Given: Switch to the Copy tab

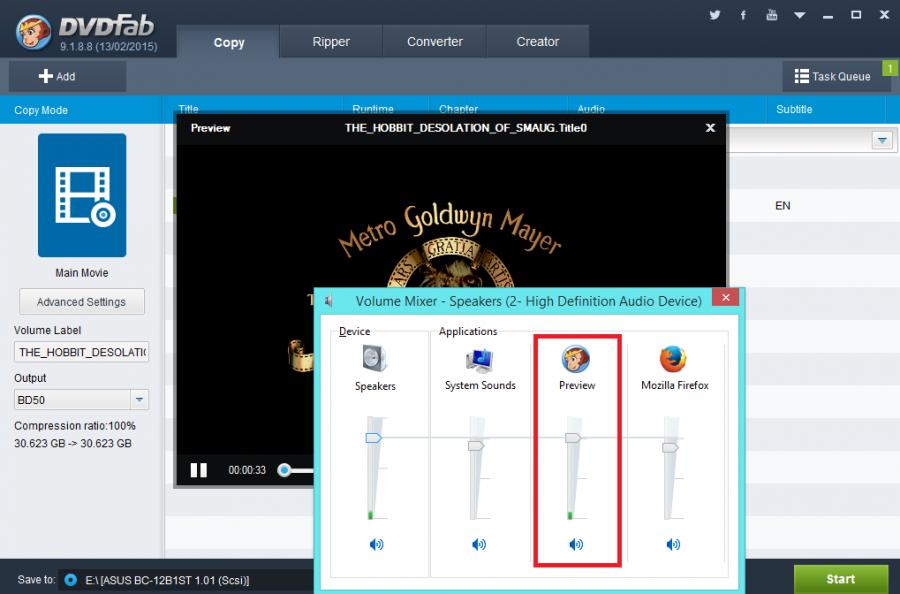Looking at the screenshot, I should coord(228,42).
